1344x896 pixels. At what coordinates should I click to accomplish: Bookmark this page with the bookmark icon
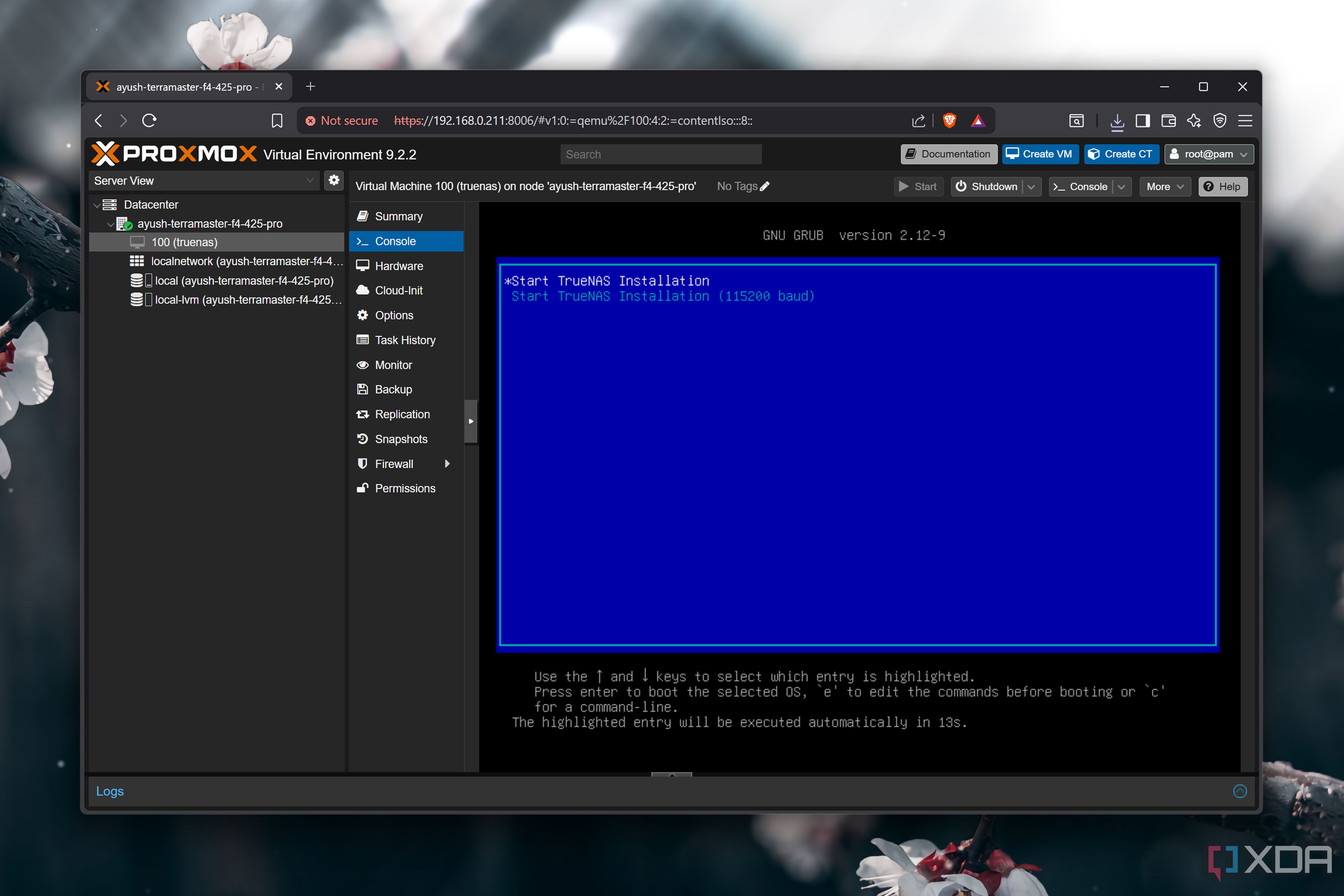[277, 121]
